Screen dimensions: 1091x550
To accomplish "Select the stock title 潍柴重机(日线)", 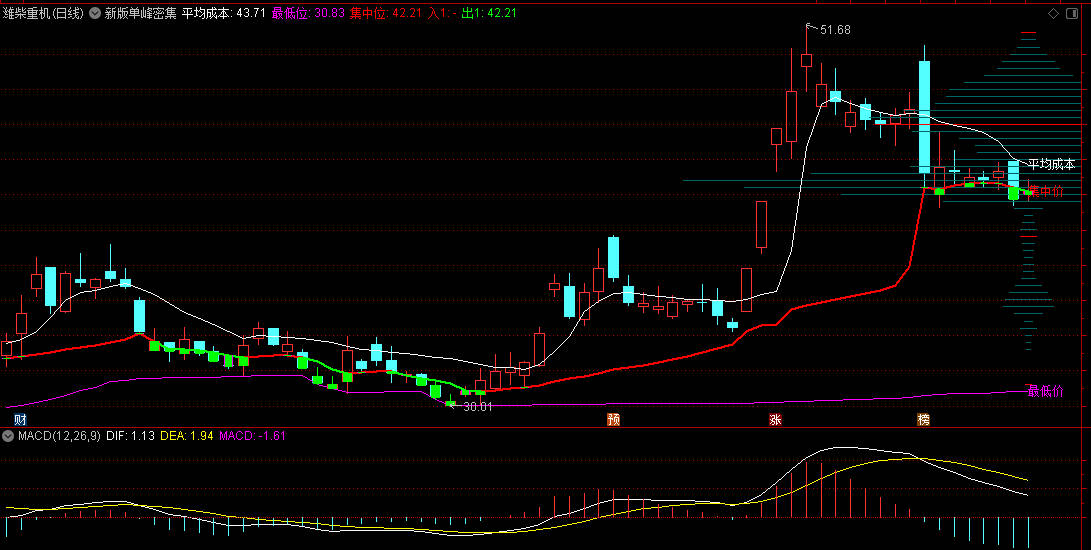I will tap(43, 13).
